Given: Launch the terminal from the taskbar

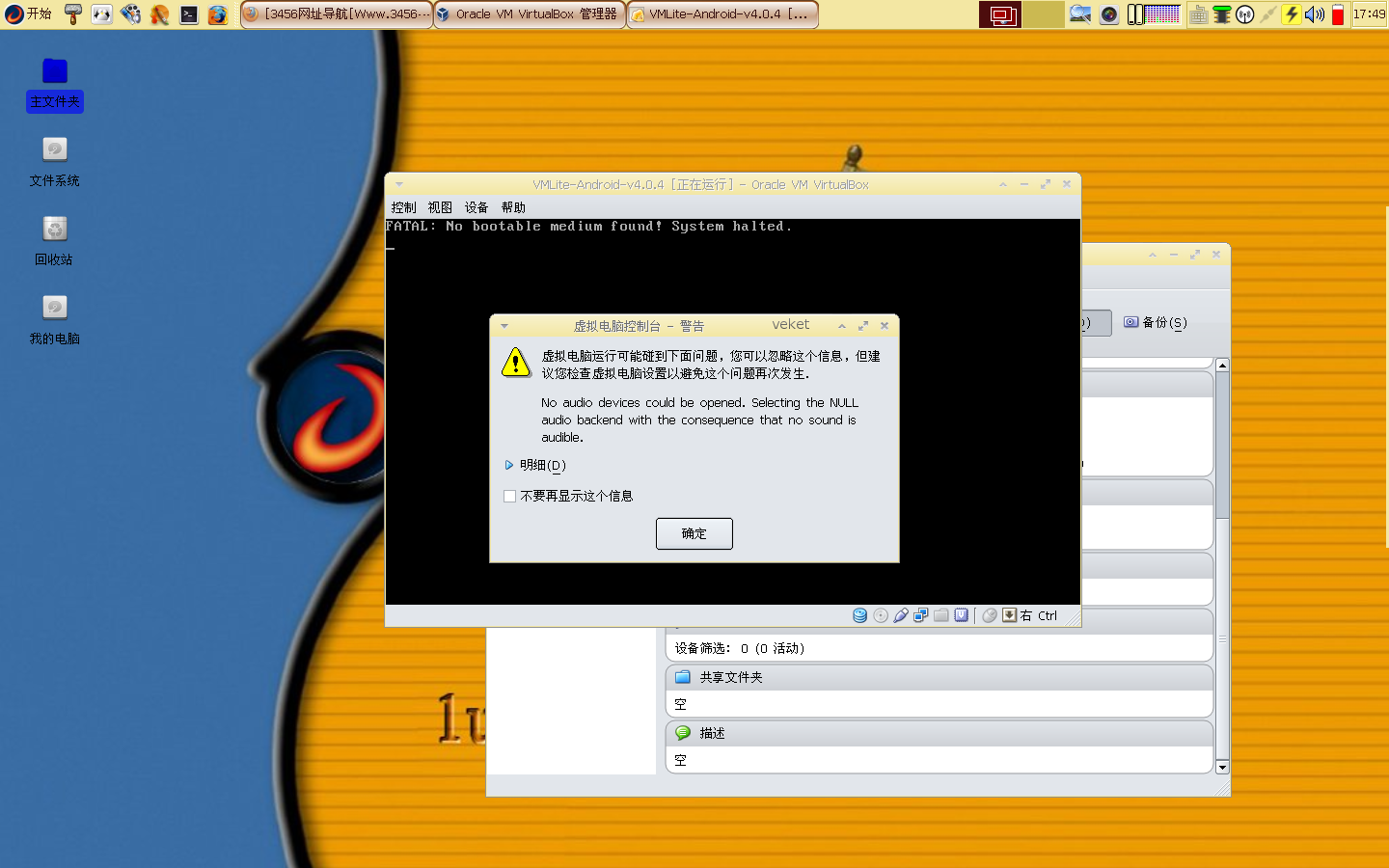Looking at the screenshot, I should tap(189, 14).
